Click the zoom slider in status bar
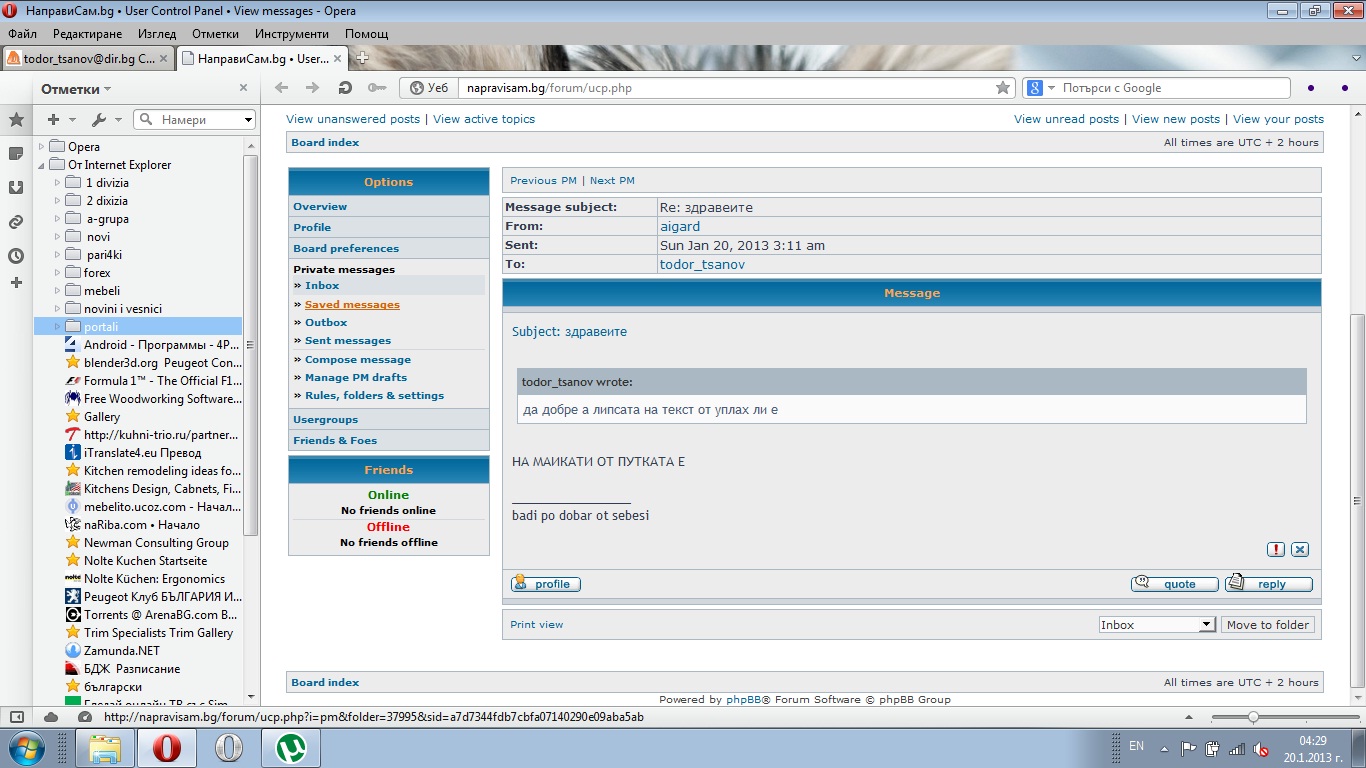The width and height of the screenshot is (1366, 768). pyautogui.click(x=1253, y=717)
